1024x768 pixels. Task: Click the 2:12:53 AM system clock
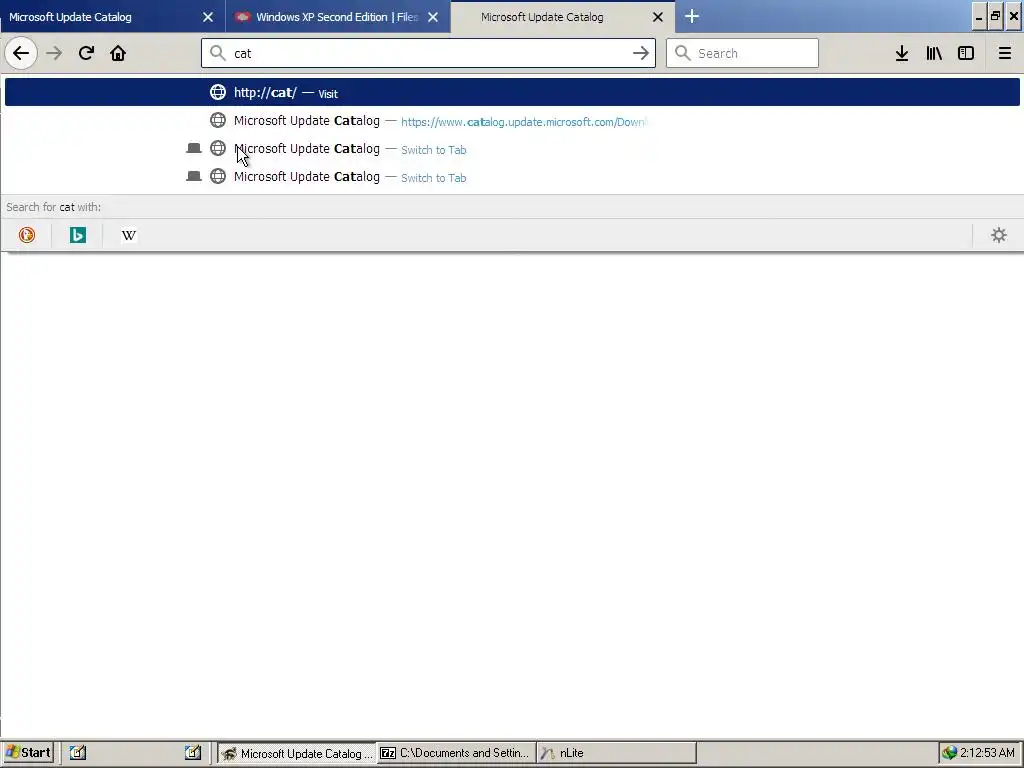pos(987,752)
